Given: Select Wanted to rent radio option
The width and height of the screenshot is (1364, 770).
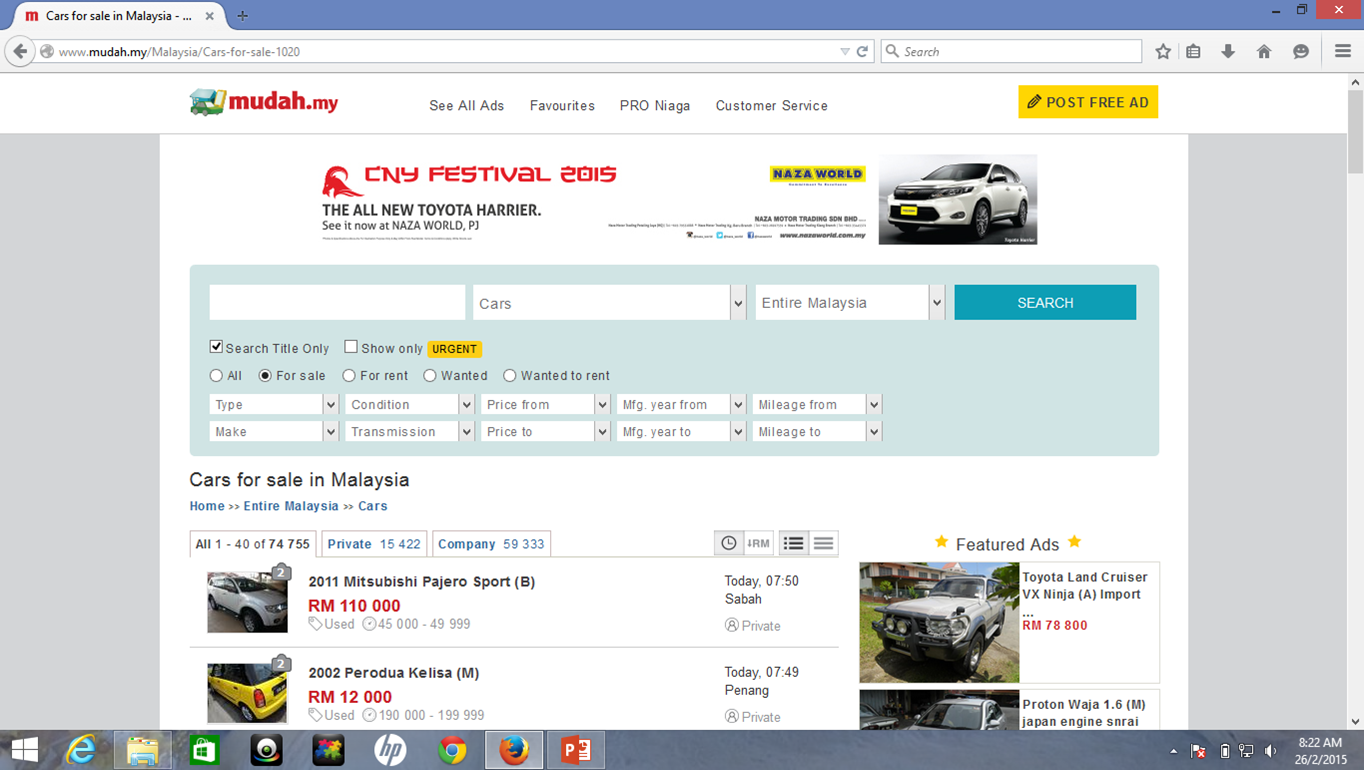Looking at the screenshot, I should [x=510, y=376].
